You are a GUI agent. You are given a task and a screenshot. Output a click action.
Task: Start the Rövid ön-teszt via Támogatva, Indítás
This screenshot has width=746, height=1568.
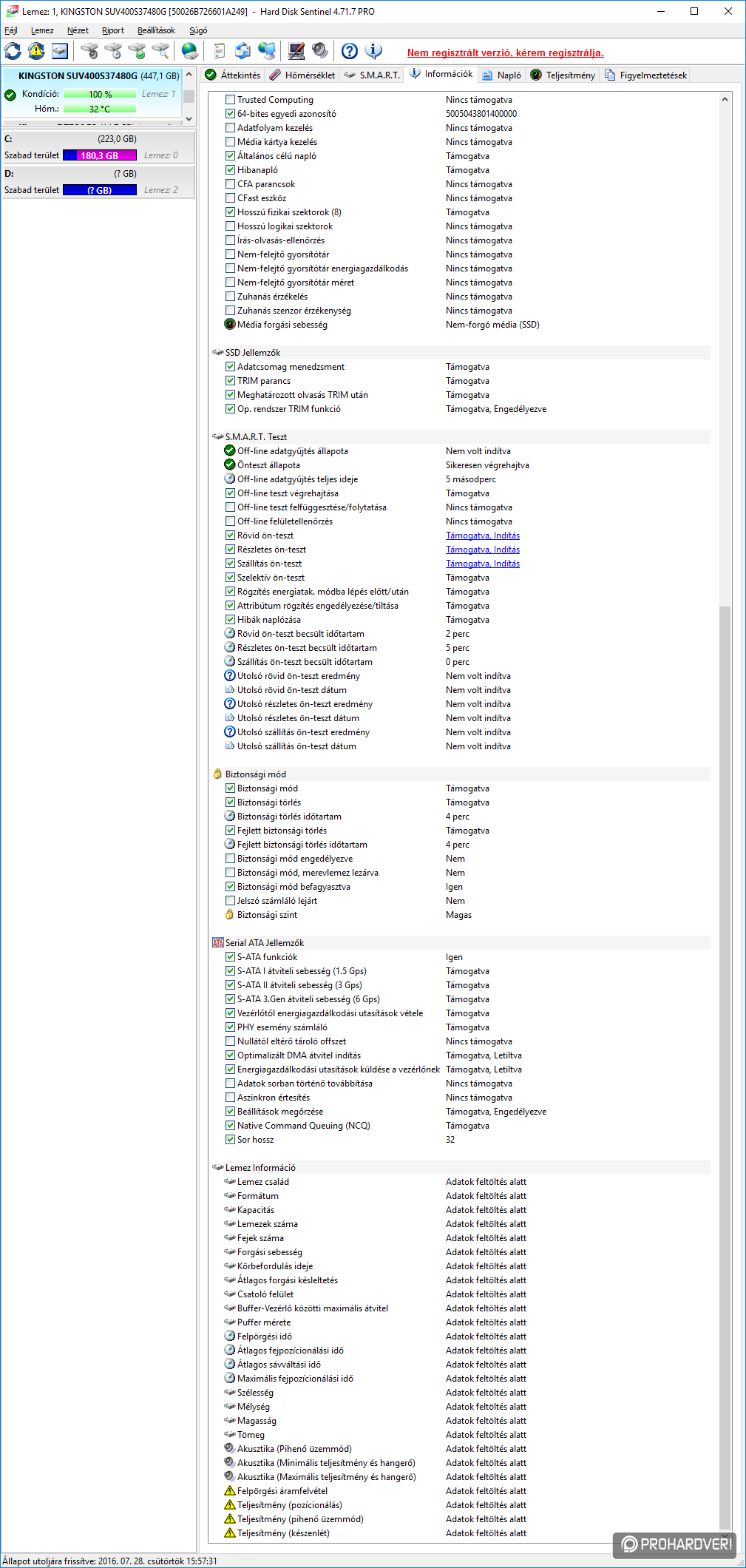(483, 535)
